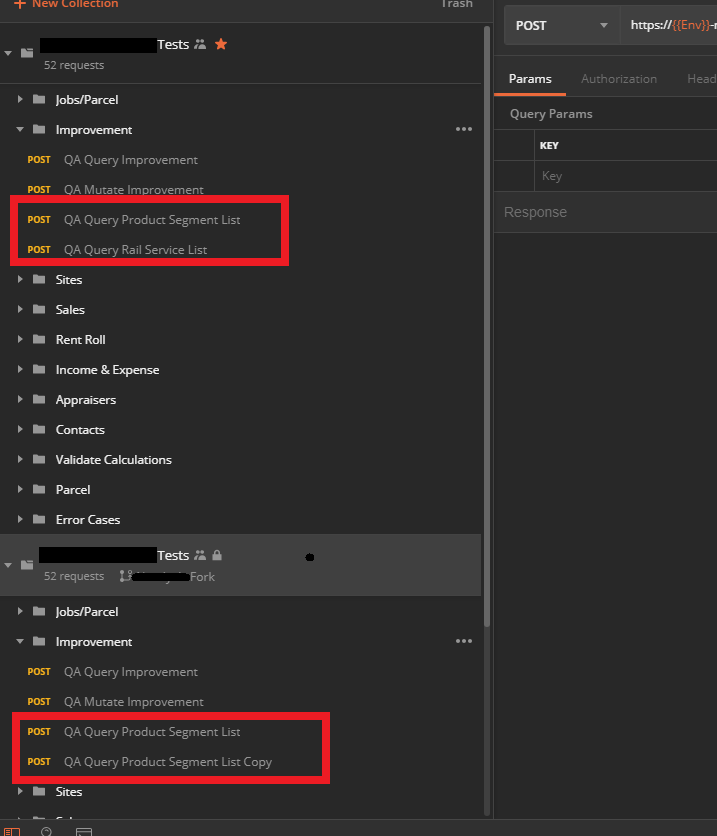Click the console icon at the screen bottom
717x836 pixels.
83,831
